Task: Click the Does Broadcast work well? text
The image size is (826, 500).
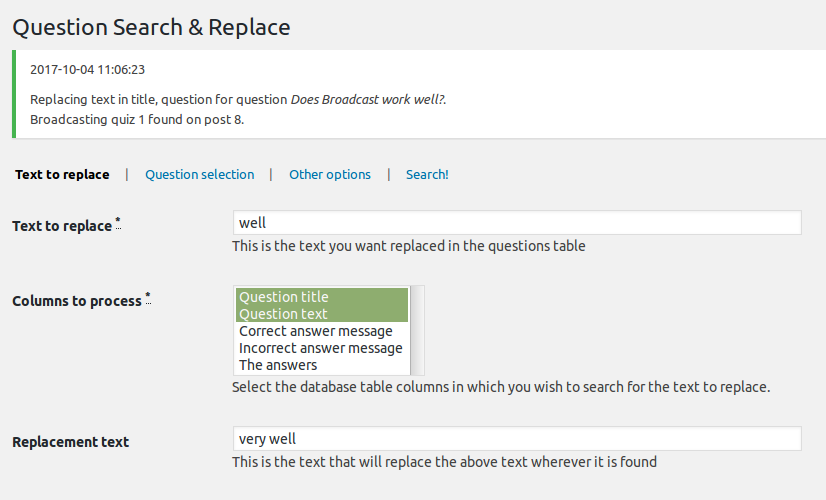Action: point(368,100)
